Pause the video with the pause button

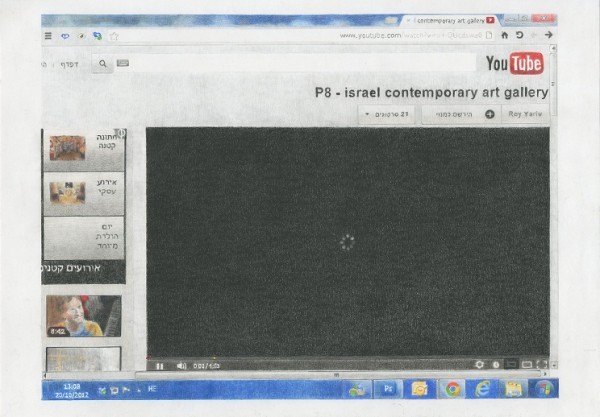click(x=160, y=366)
